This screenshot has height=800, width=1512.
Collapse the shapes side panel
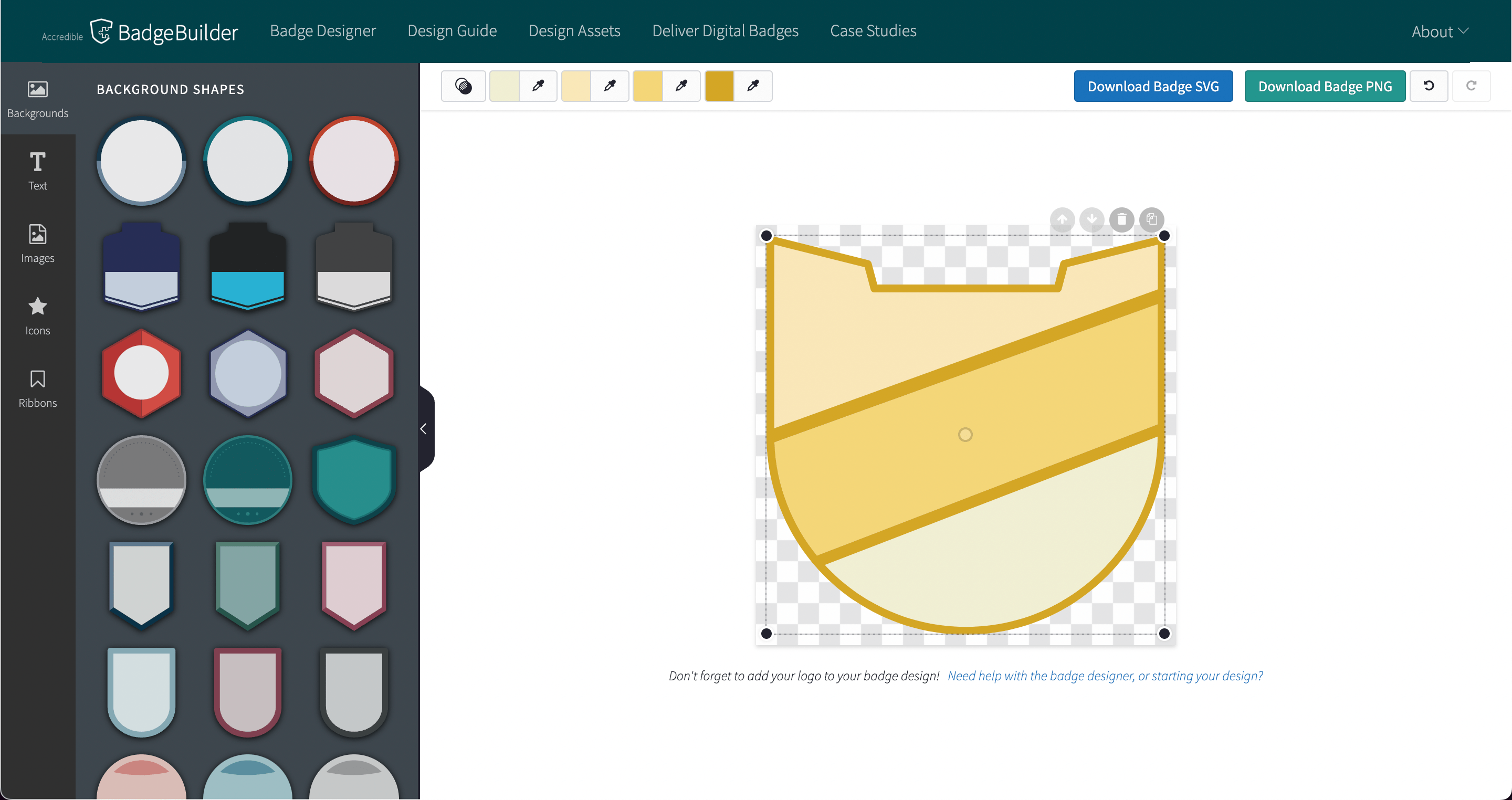[x=424, y=429]
